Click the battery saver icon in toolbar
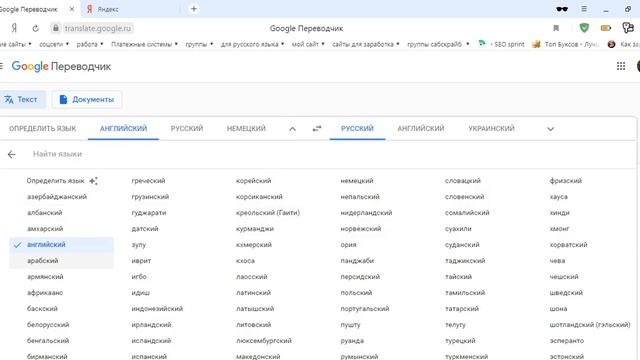 click(x=606, y=28)
